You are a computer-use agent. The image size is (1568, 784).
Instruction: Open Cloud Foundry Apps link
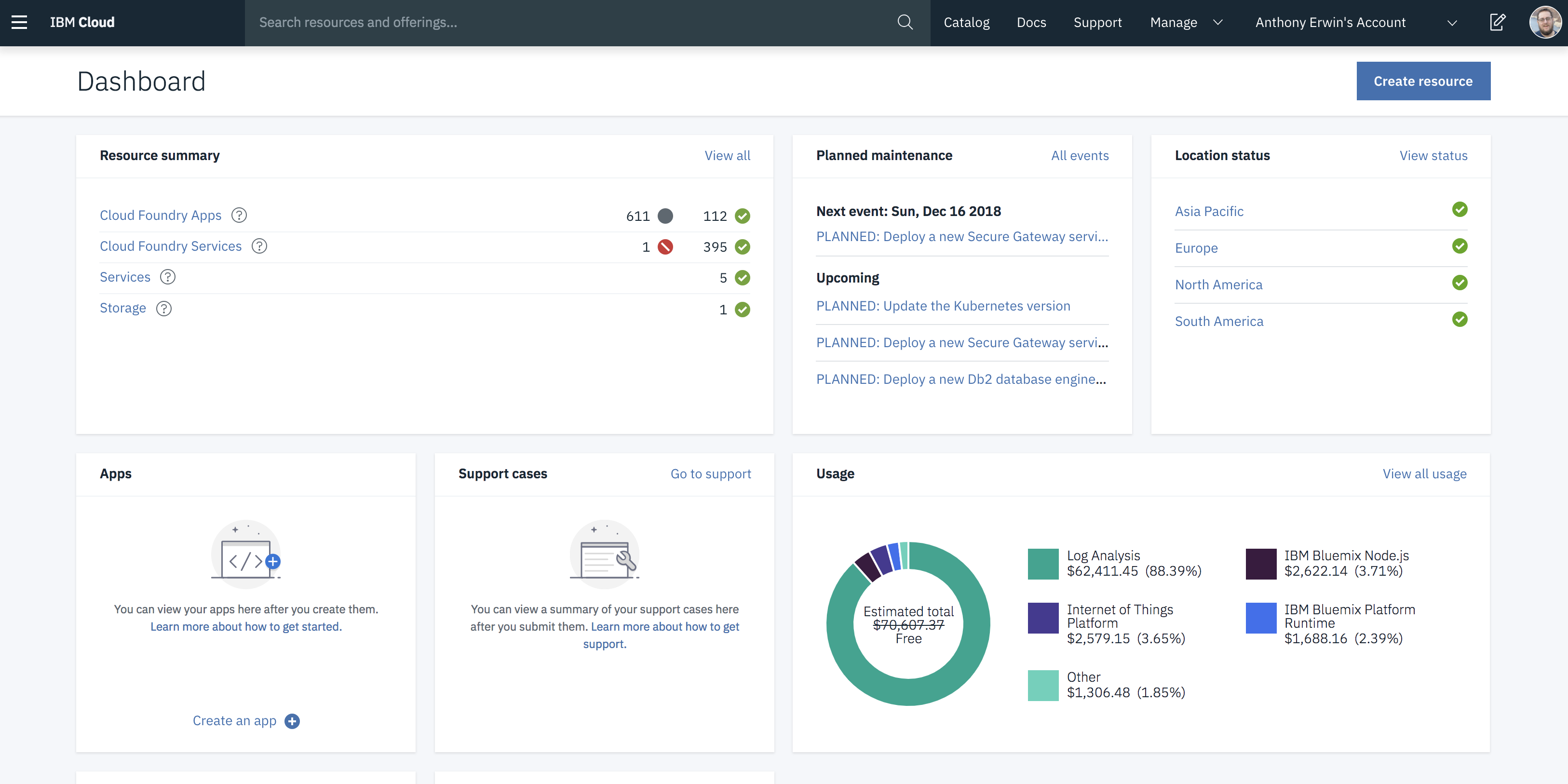[x=161, y=216]
